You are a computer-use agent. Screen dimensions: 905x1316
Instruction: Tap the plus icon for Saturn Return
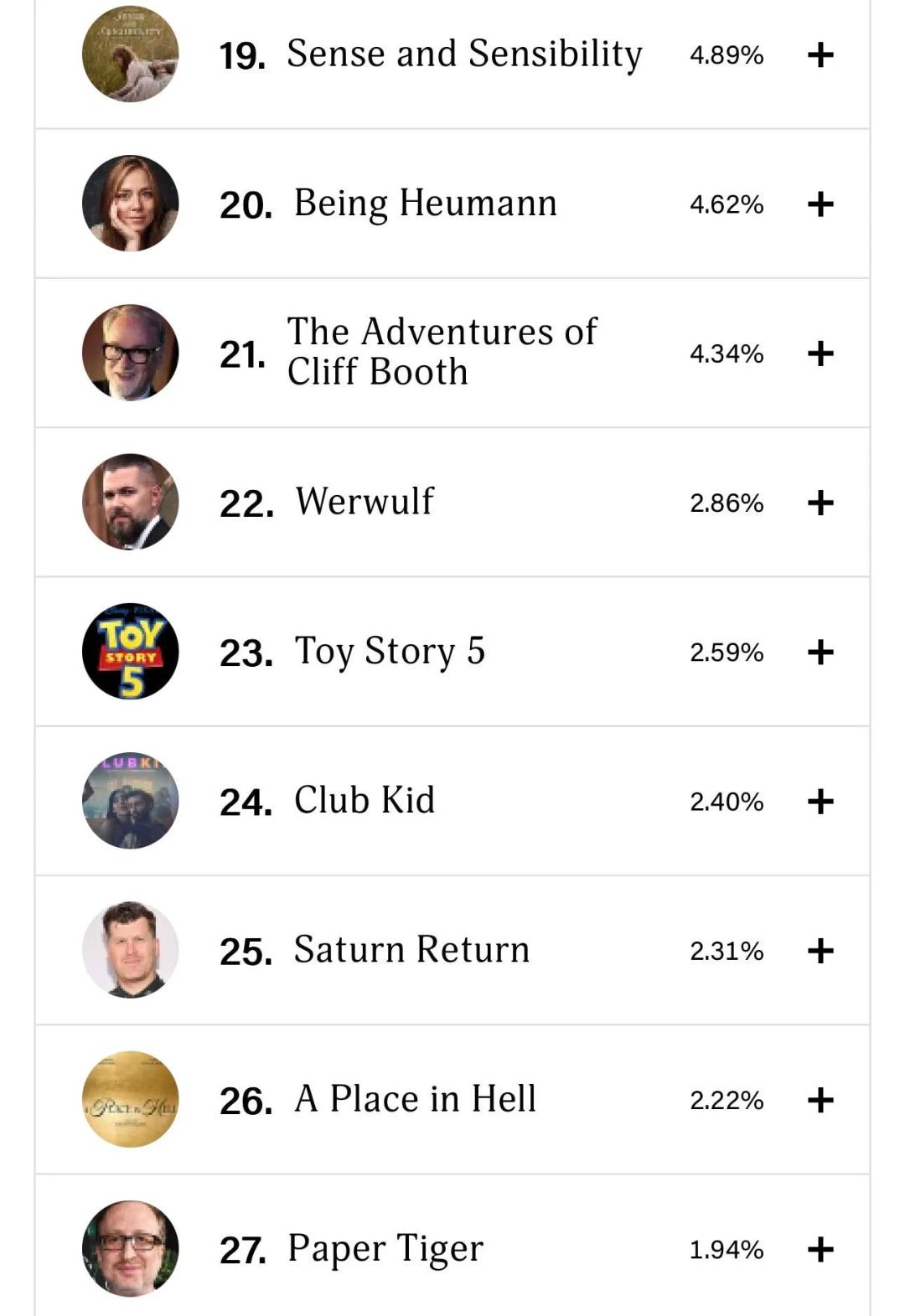(x=820, y=951)
